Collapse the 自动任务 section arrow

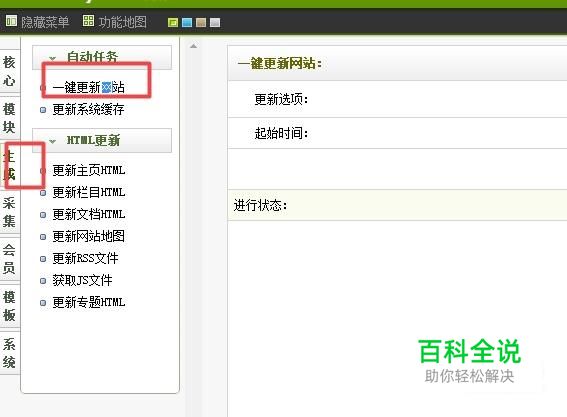pos(53,58)
